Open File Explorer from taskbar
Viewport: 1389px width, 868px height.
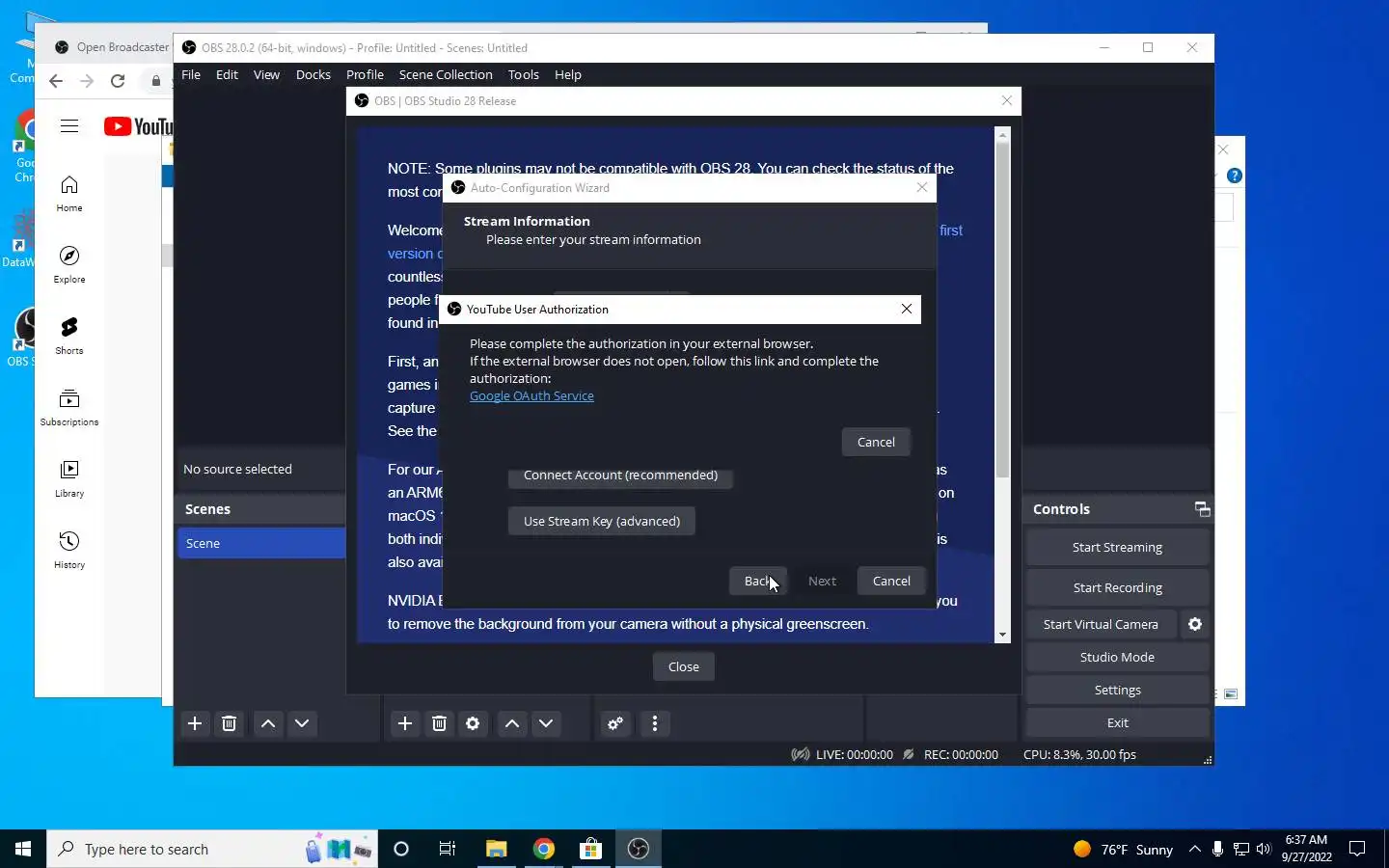click(496, 849)
